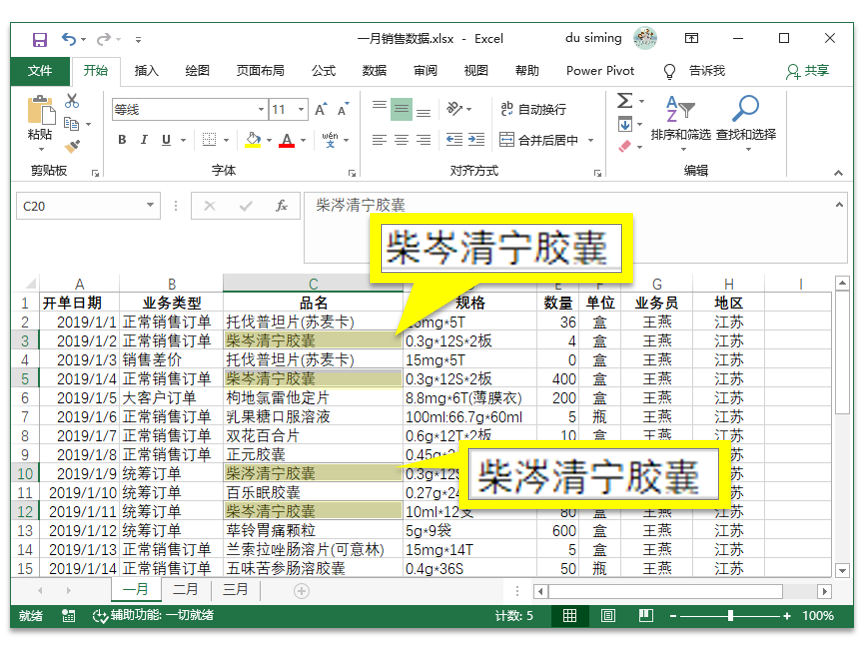Add a new sheet with plus icon
Image resolution: width=863 pixels, height=657 pixels.
[x=301, y=591]
